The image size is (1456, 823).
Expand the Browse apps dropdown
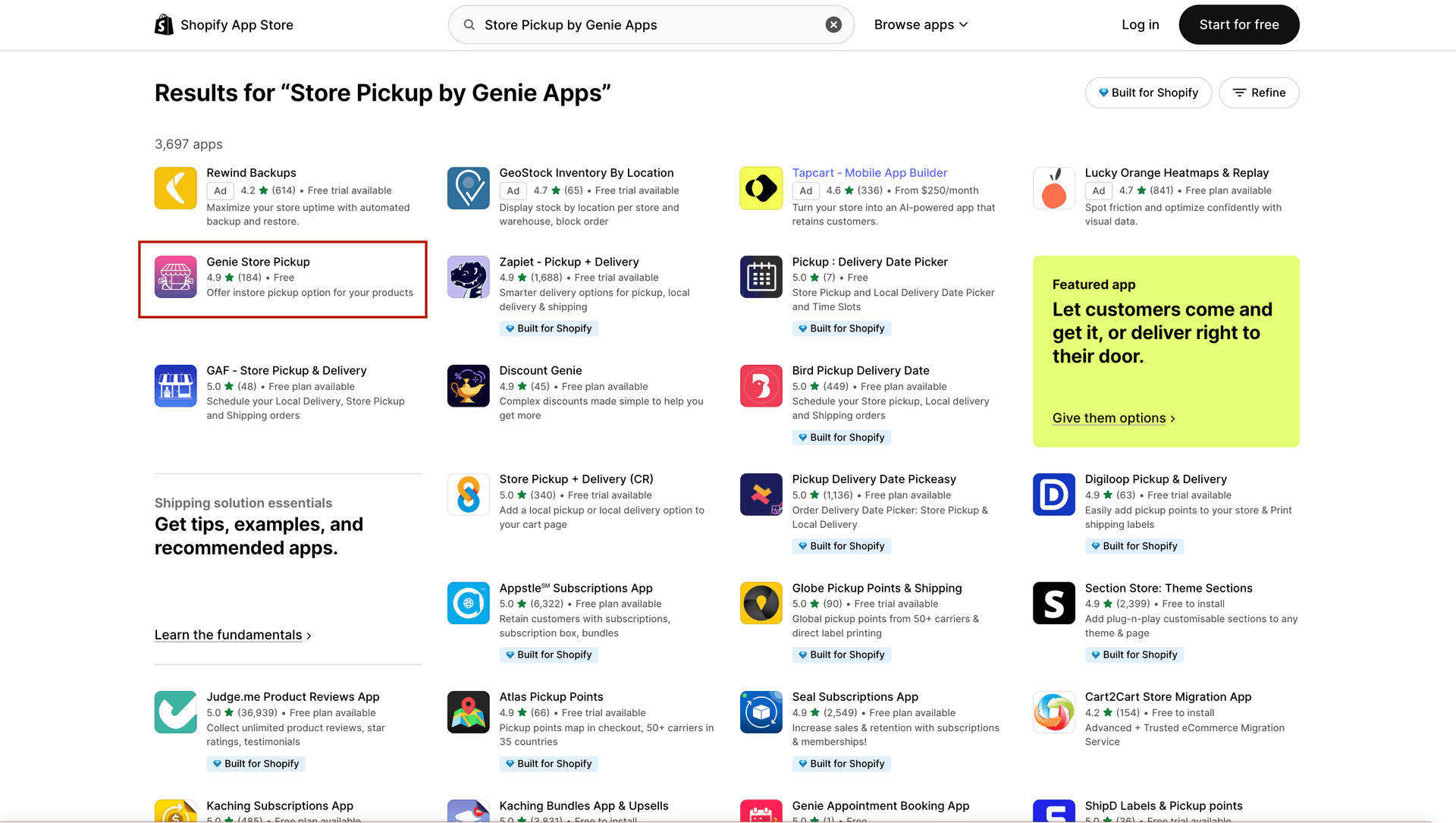[x=921, y=24]
